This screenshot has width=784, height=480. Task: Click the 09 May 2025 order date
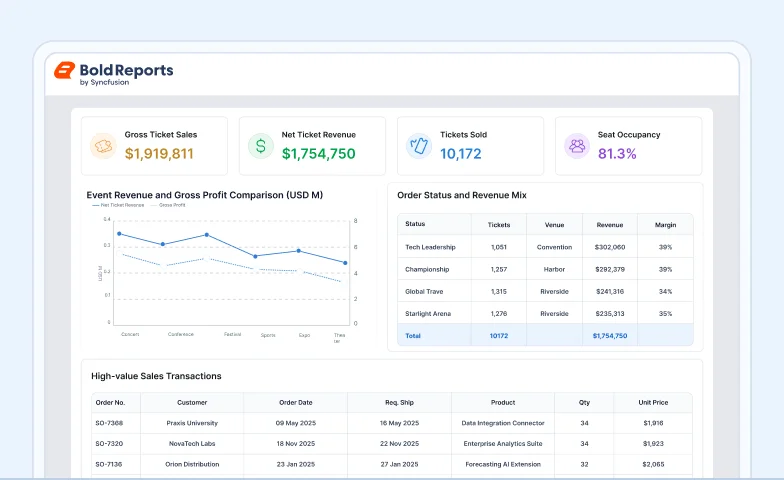point(296,423)
